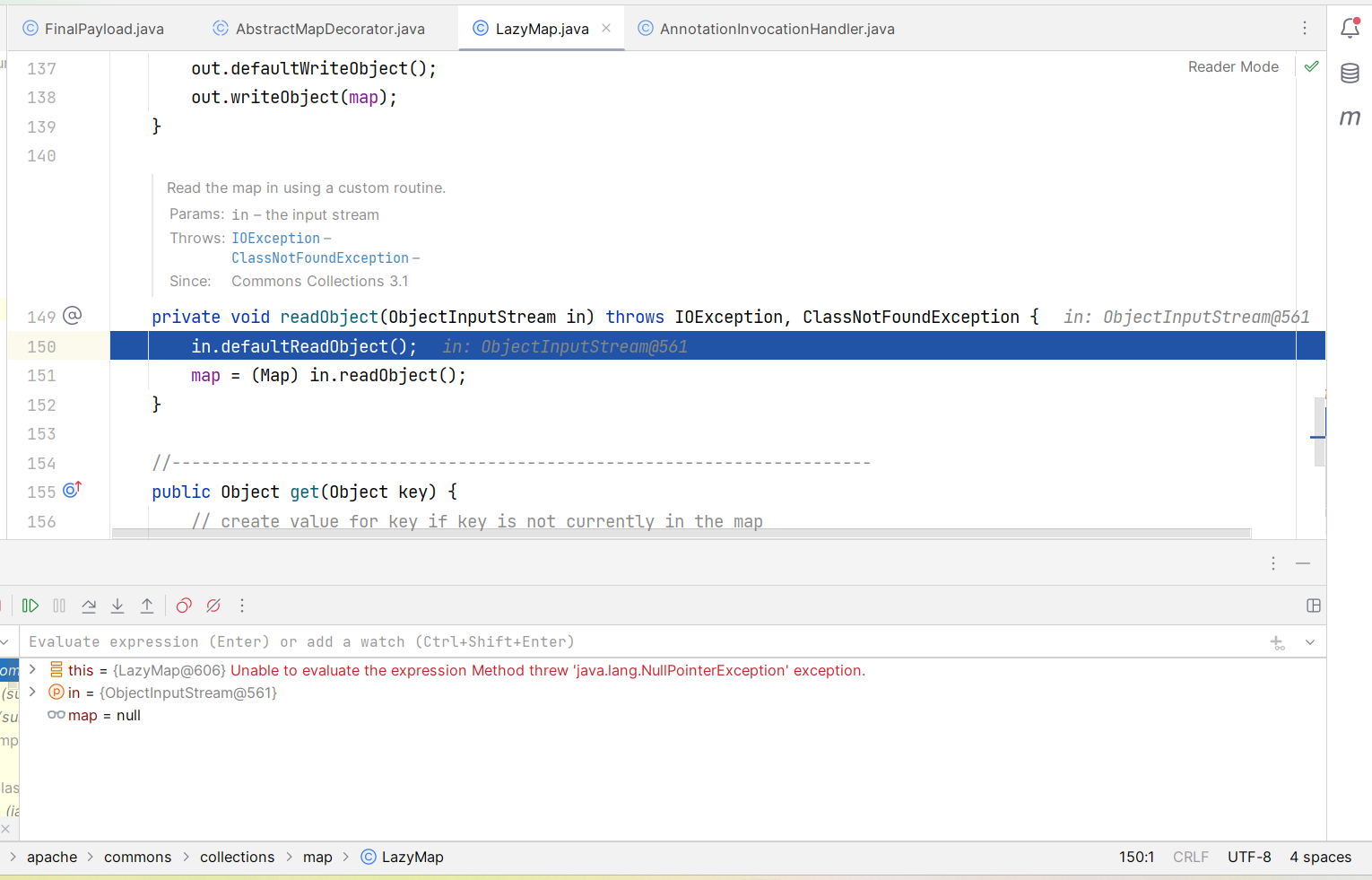Screen dimensions: 1372x880
Task: Open the Notifications bell in right sidebar
Action: [1350, 29]
